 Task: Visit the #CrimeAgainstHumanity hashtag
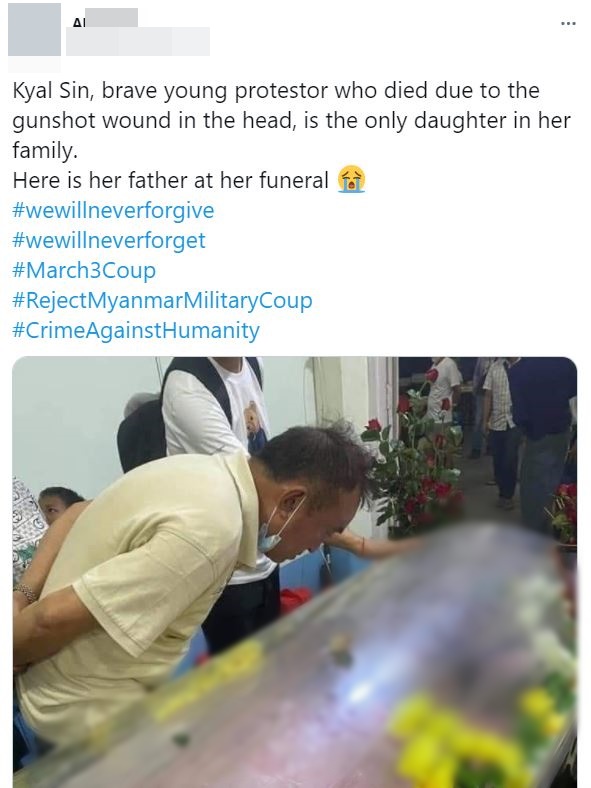click(136, 331)
